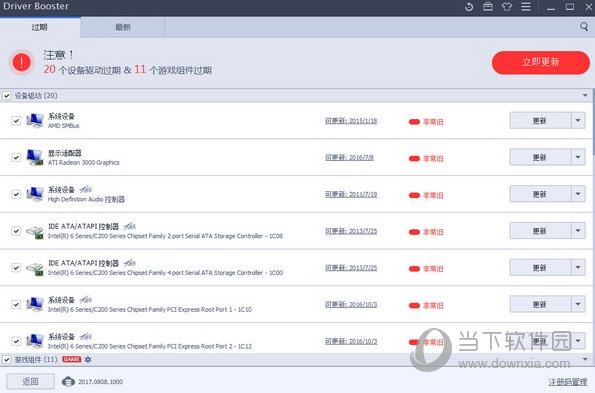
Task: Open update date link on 2 port SATA row
Action: tap(351, 231)
